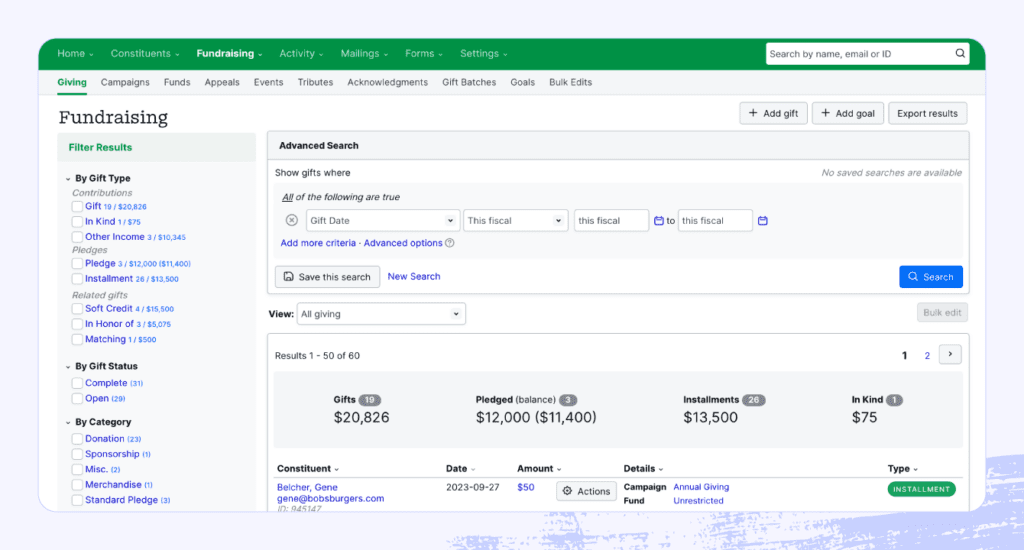Switch to the Events tab
Image resolution: width=1024 pixels, height=550 pixels.
[268, 82]
